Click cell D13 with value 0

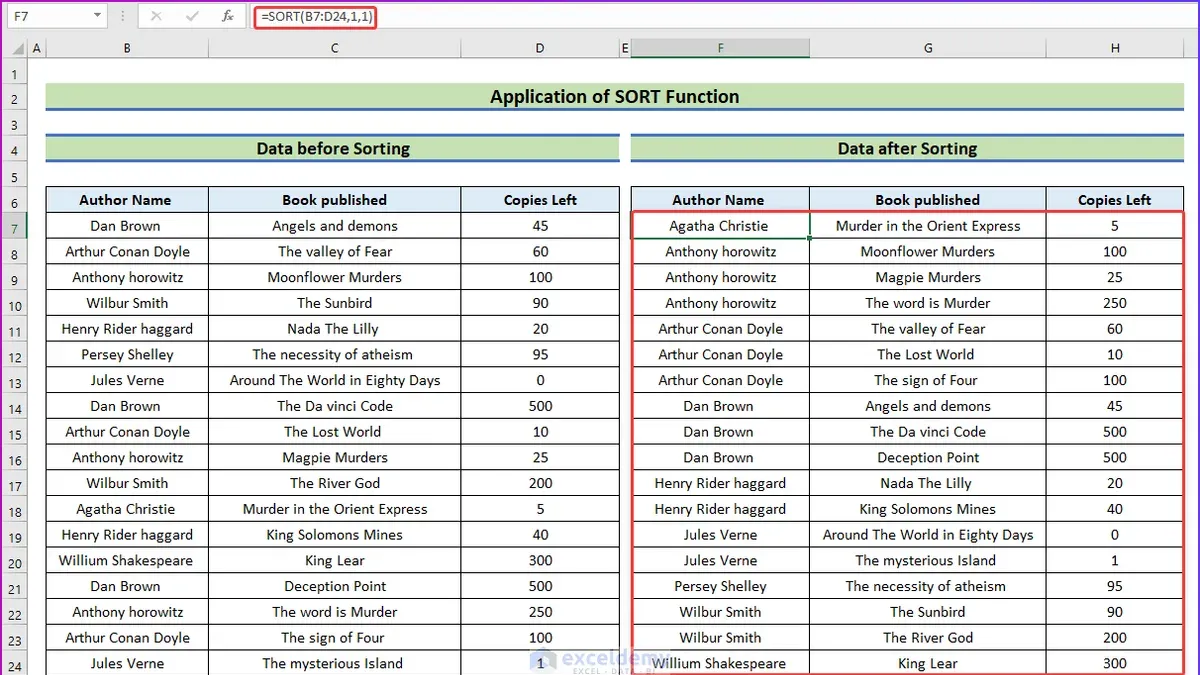[x=540, y=380]
